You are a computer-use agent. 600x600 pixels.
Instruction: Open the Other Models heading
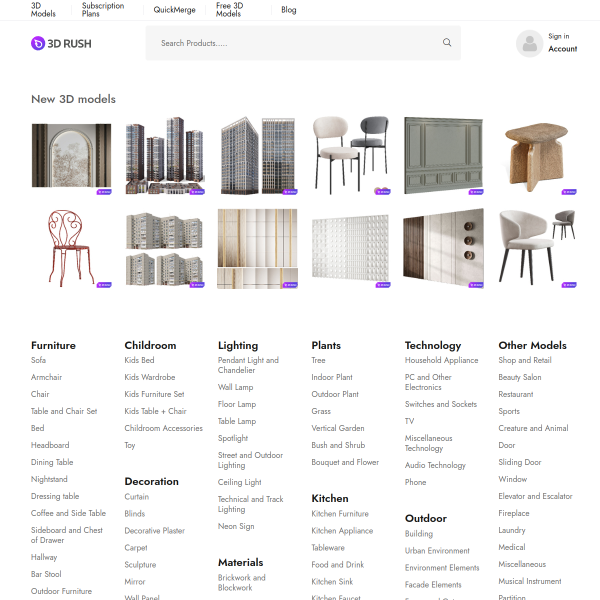click(532, 345)
